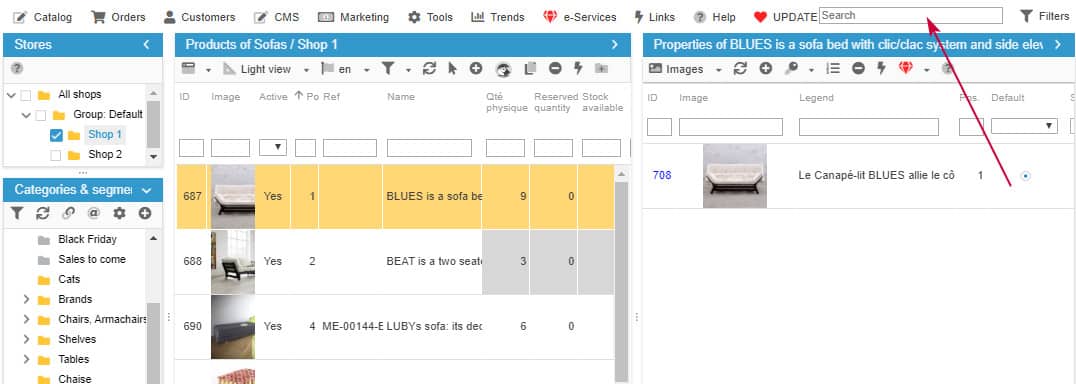Tick the Shop 2 checkbox
Image resolution: width=1076 pixels, height=384 pixels.
56,155
